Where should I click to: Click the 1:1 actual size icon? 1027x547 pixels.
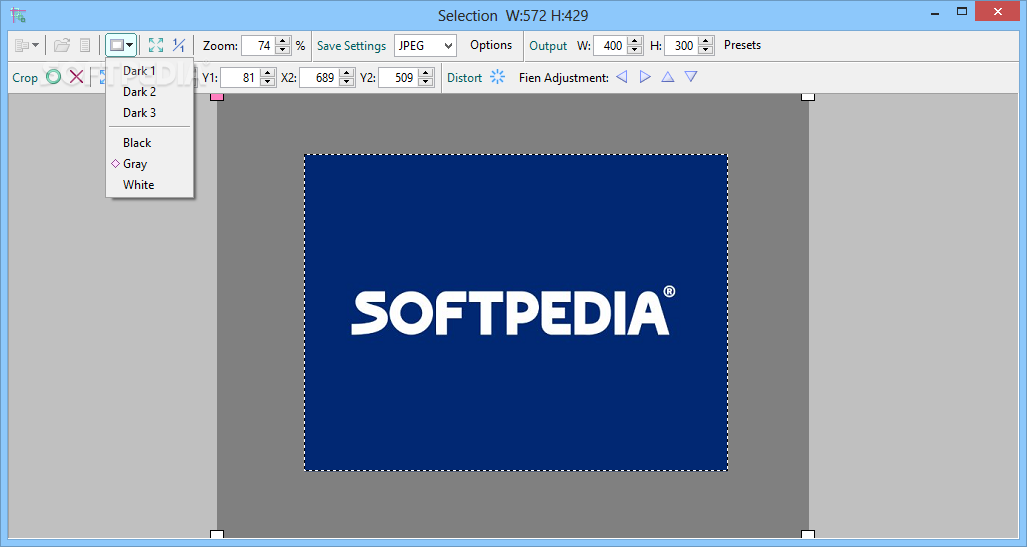click(x=179, y=45)
